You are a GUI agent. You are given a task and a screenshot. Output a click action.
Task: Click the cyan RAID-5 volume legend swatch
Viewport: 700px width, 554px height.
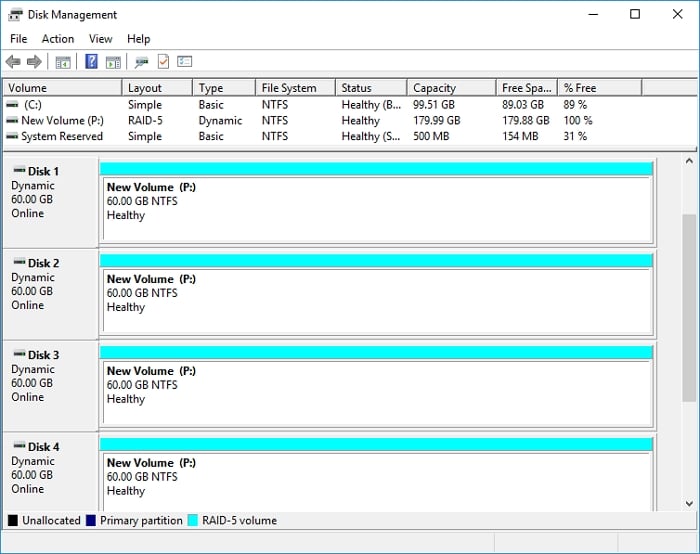tap(194, 521)
